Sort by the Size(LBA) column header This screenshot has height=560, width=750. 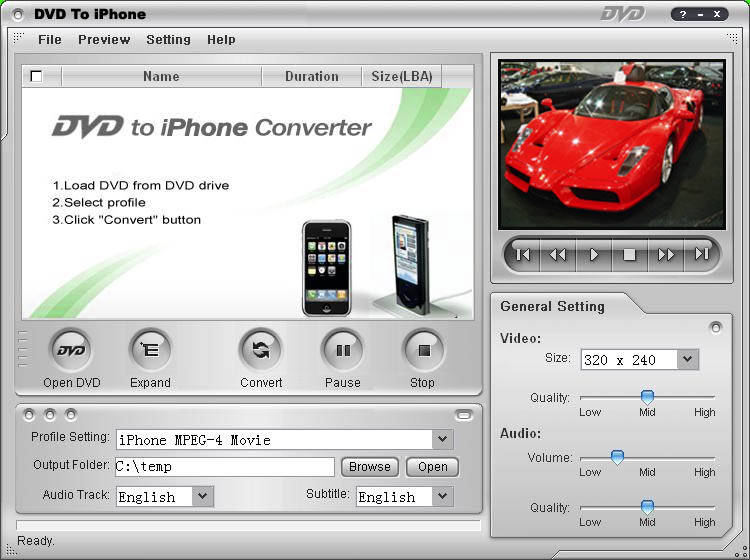(401, 77)
